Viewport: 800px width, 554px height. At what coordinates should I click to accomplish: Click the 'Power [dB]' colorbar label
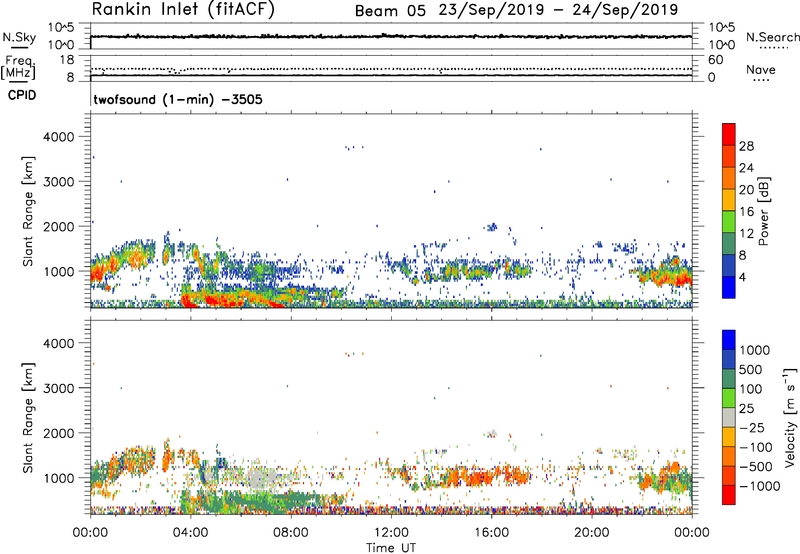(764, 211)
